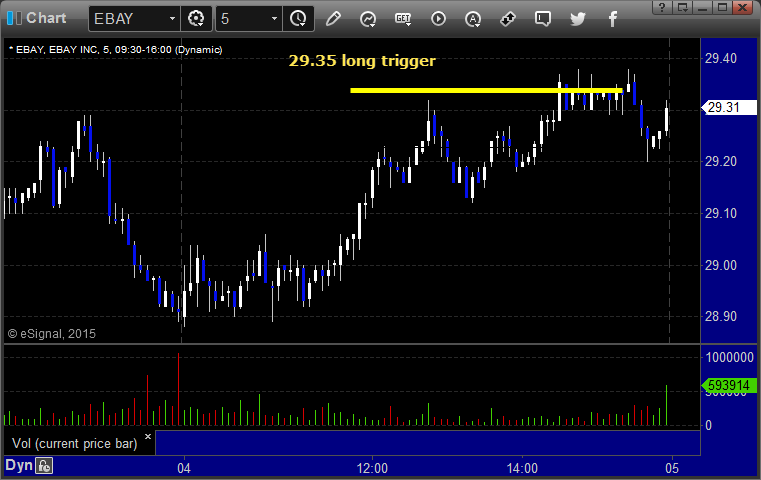This screenshot has width=761, height=480.
Task: Open the help question mark button
Action: click(662, 7)
